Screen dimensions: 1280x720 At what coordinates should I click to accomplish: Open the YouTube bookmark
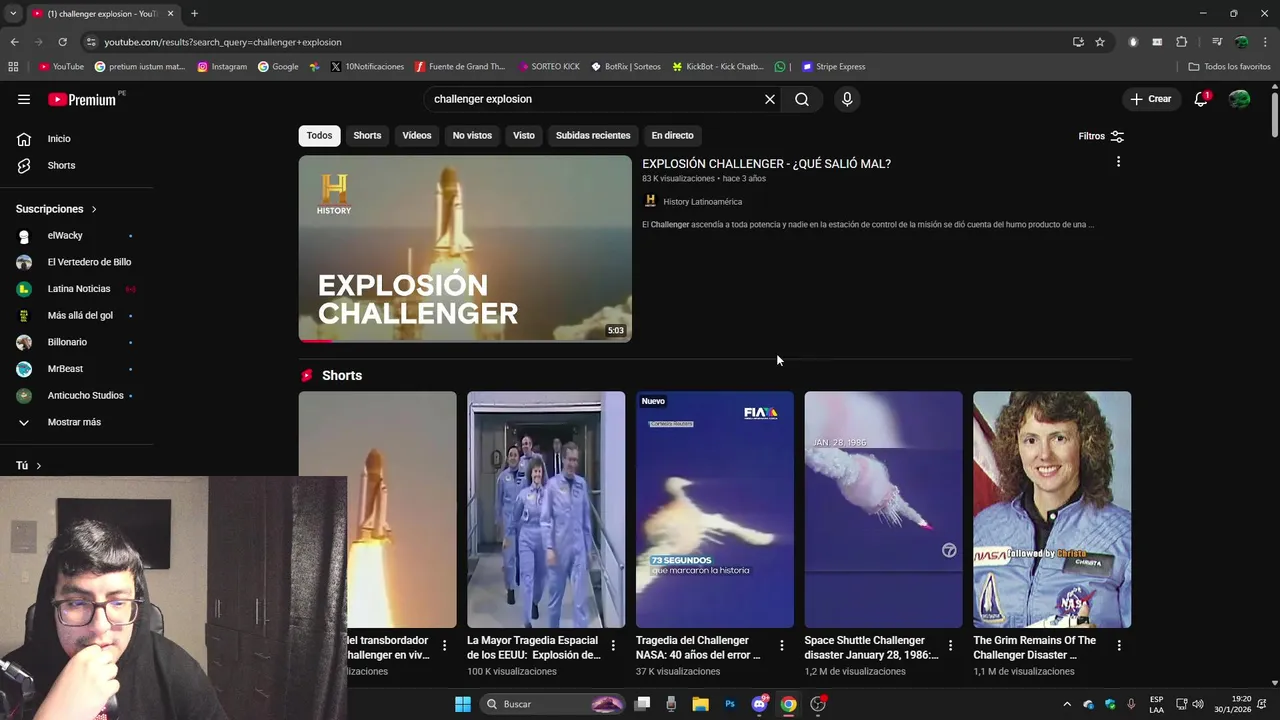click(x=61, y=67)
